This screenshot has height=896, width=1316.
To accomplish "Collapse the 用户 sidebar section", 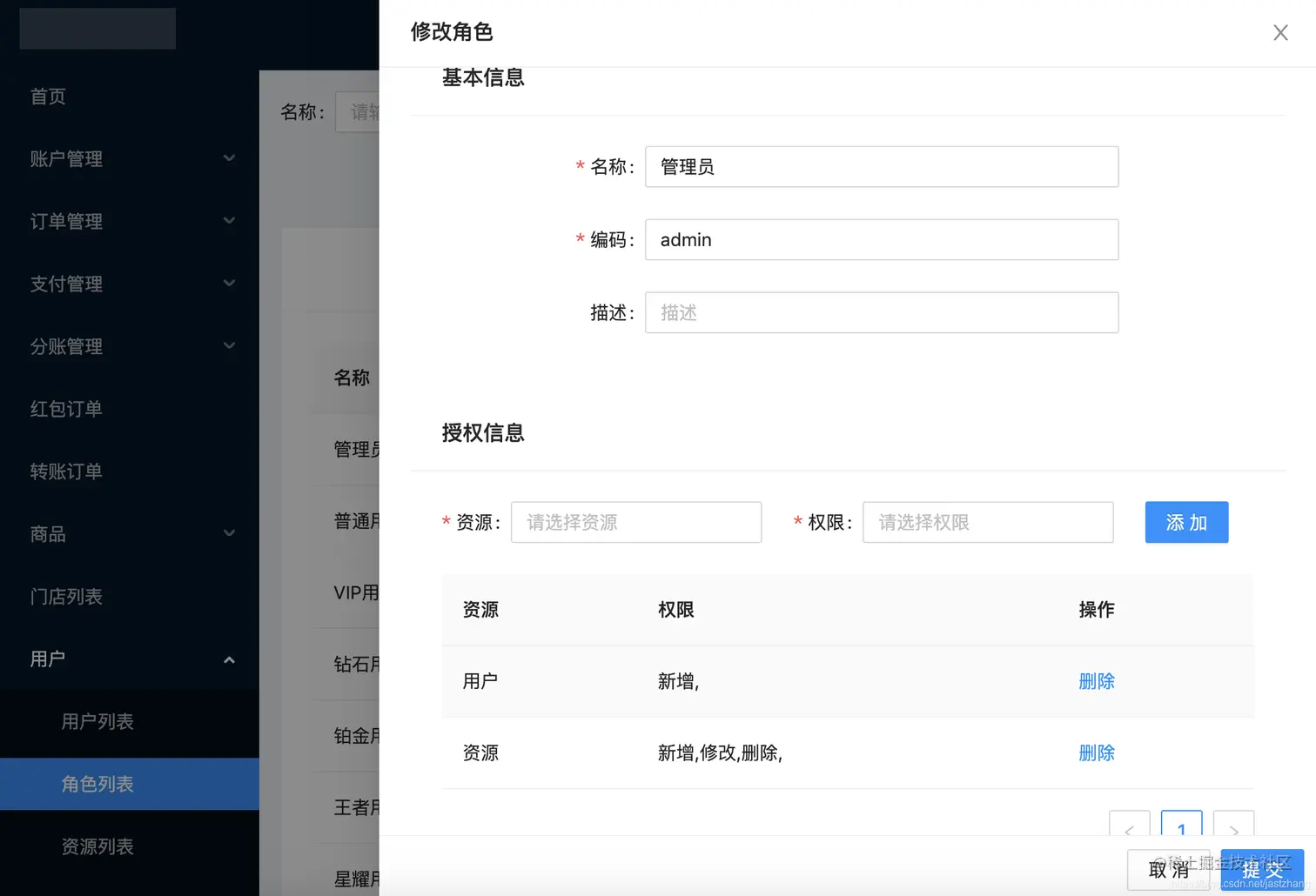I will (x=130, y=659).
